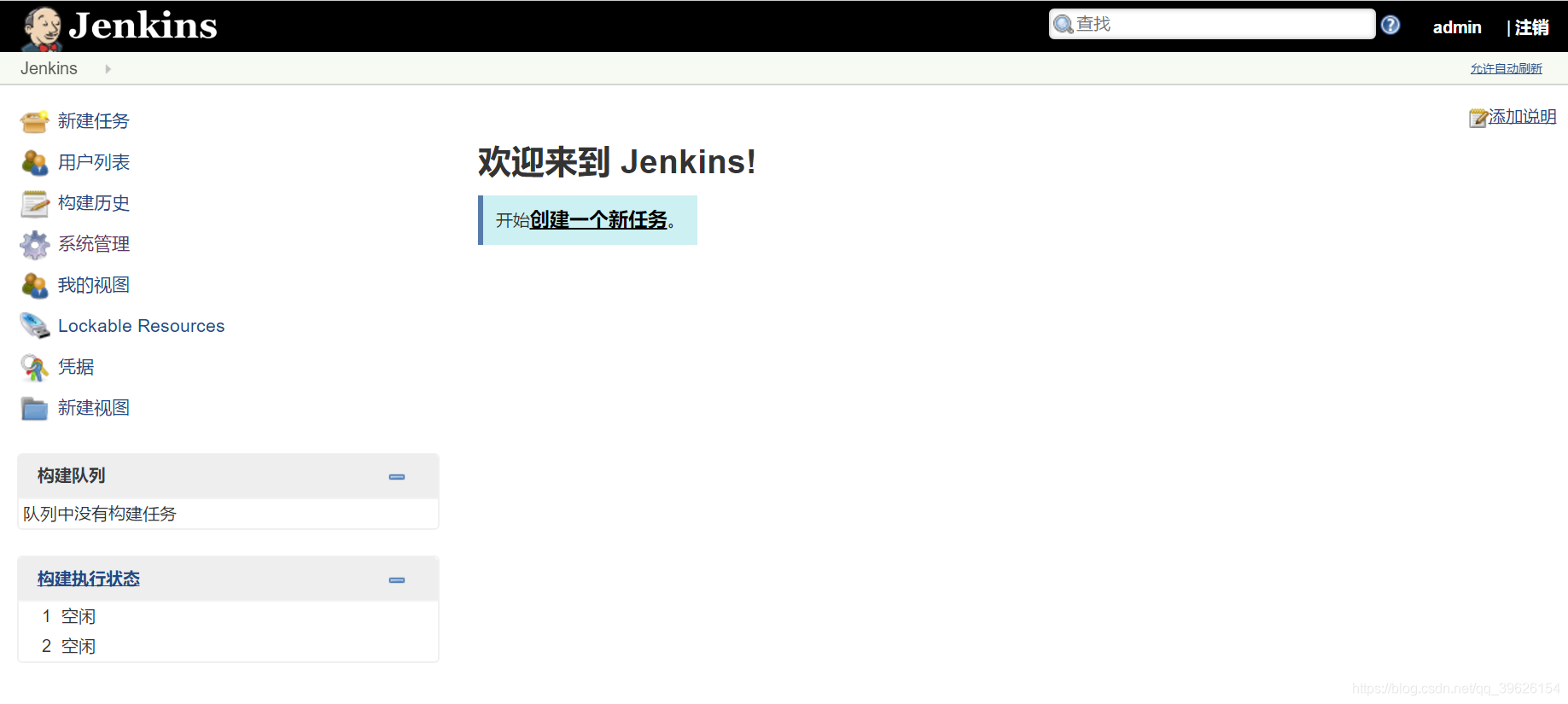This screenshot has height=704, width=1568.
Task: Click the 注销 logout link
Action: click(x=1532, y=27)
